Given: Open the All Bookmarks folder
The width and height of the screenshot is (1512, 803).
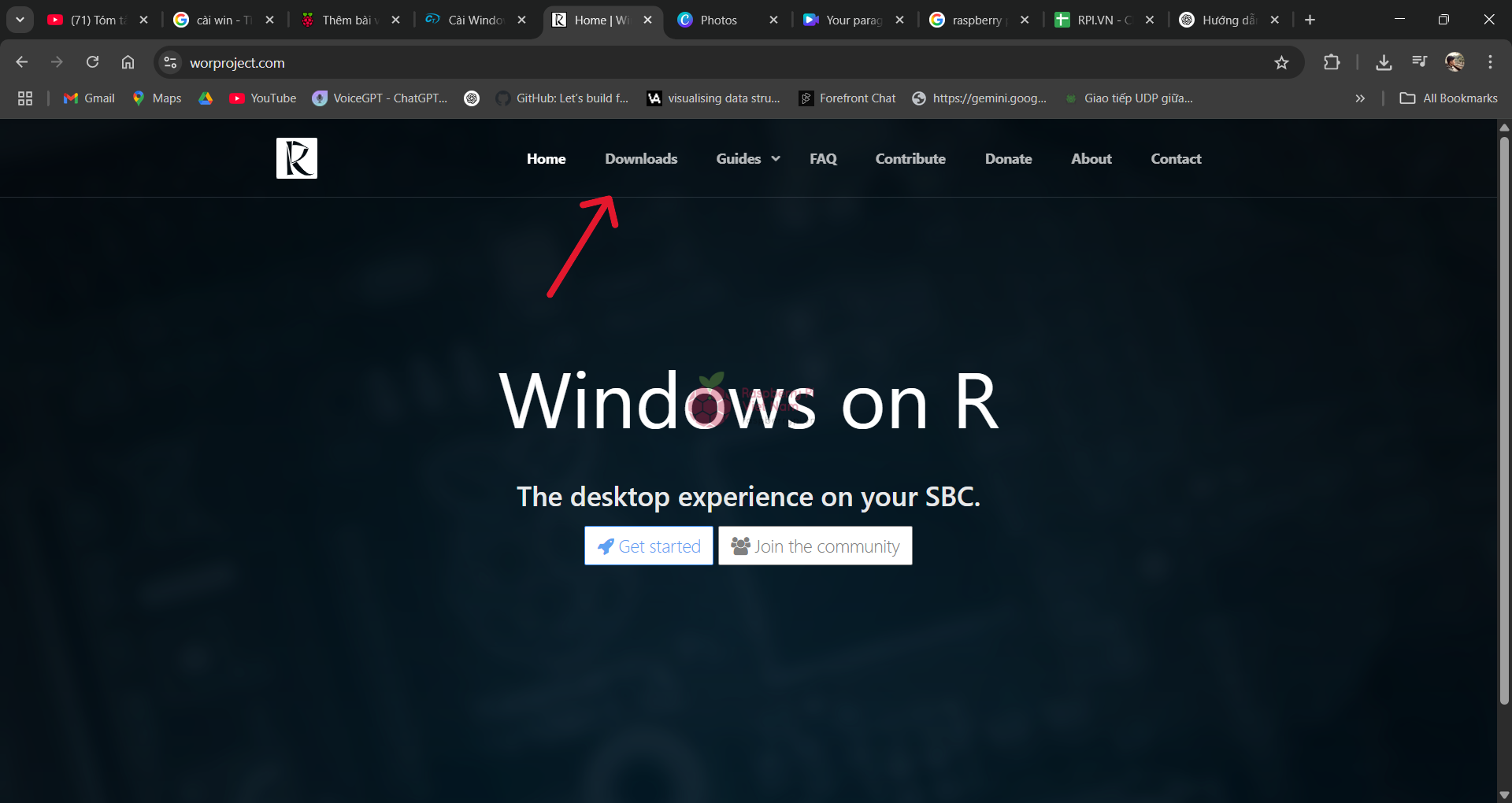Looking at the screenshot, I should (1449, 98).
